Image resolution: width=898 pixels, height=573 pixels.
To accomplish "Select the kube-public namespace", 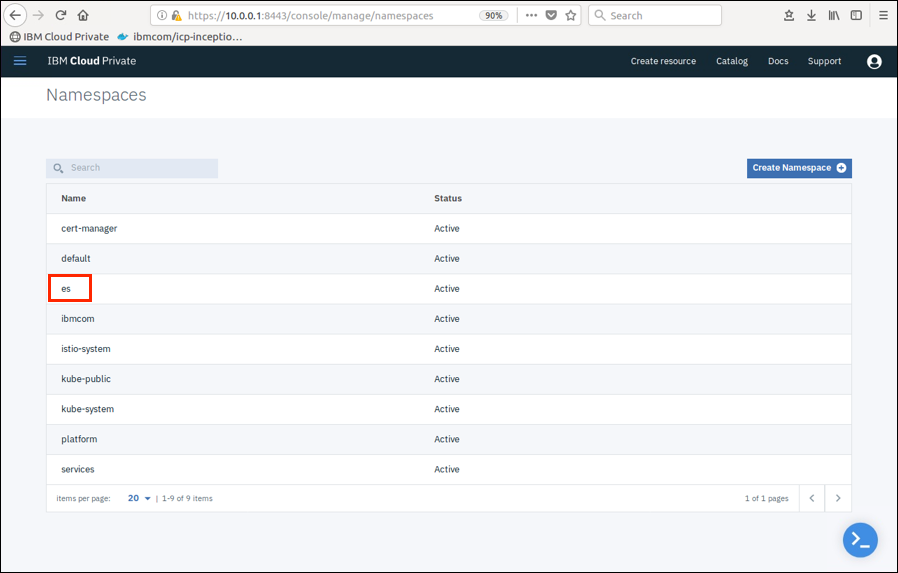I will click(86, 379).
